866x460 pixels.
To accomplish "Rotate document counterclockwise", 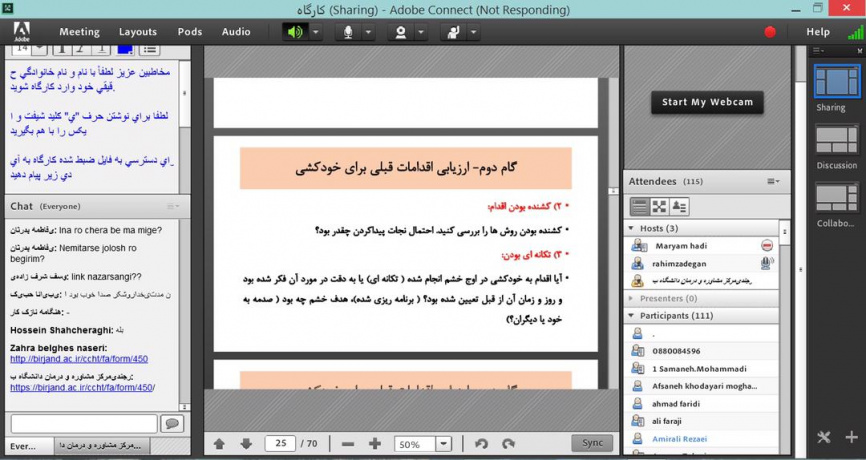I will [482, 443].
